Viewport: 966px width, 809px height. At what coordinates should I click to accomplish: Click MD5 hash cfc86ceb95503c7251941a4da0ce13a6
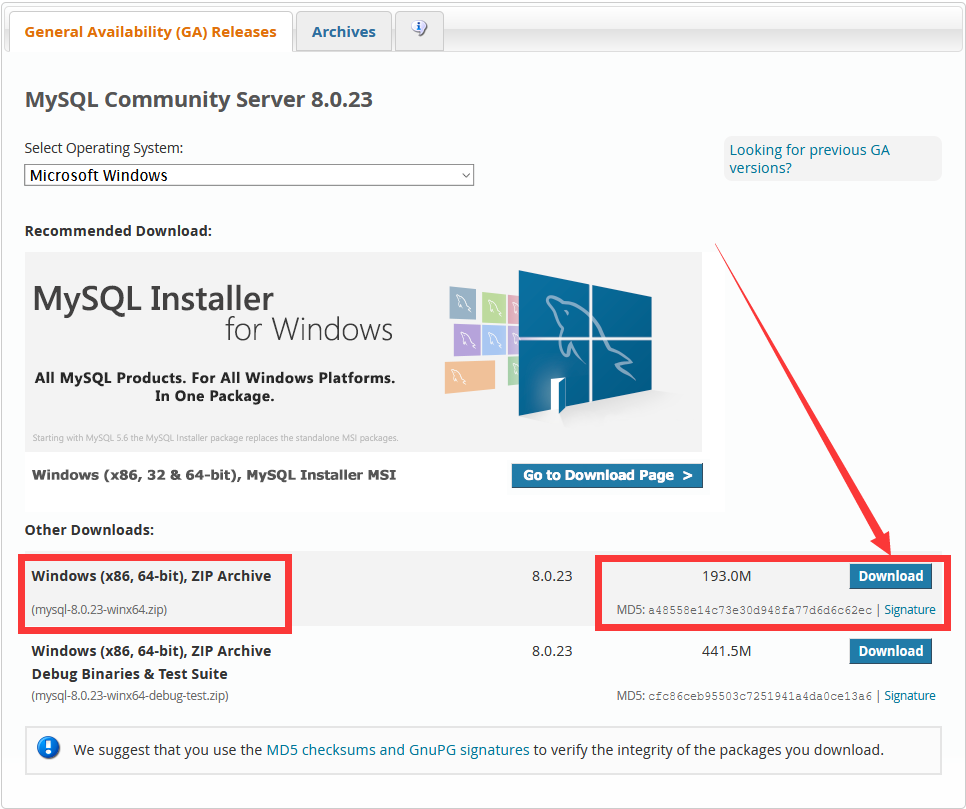(760, 696)
